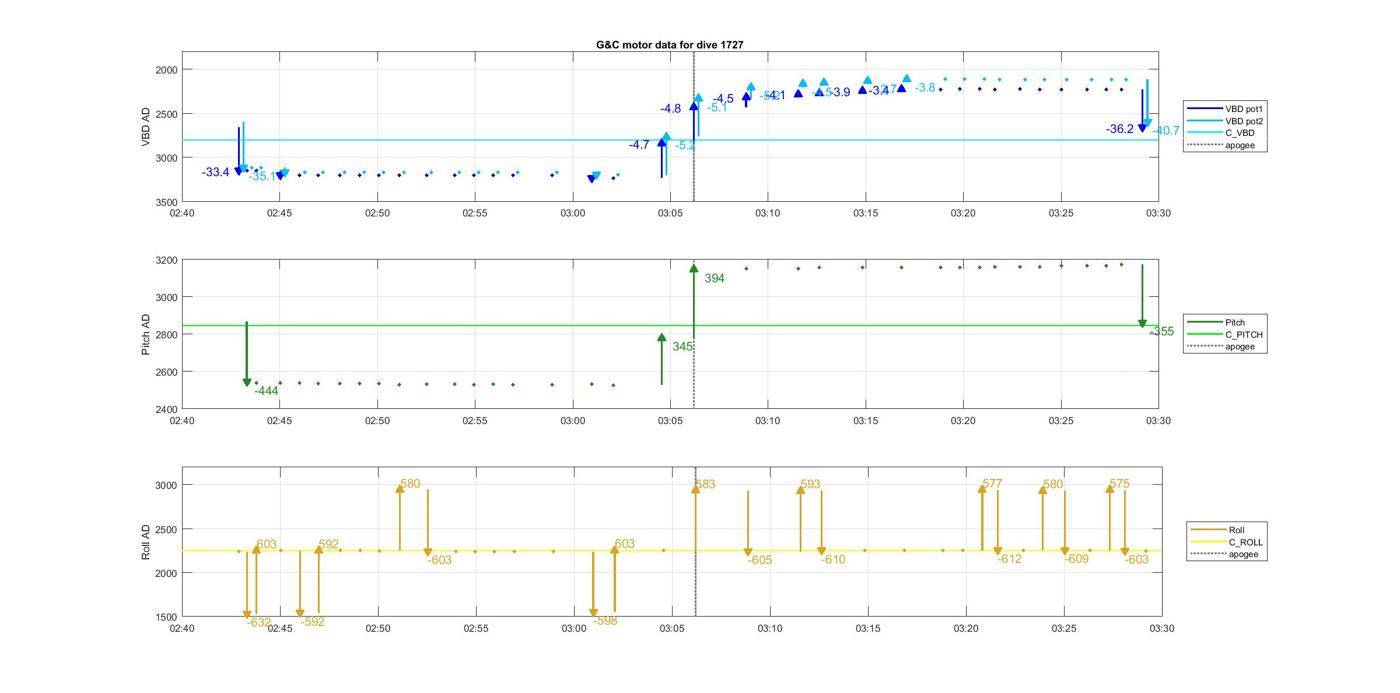
Task: Click the -355 data label in Pitch plot
Action: [1162, 331]
